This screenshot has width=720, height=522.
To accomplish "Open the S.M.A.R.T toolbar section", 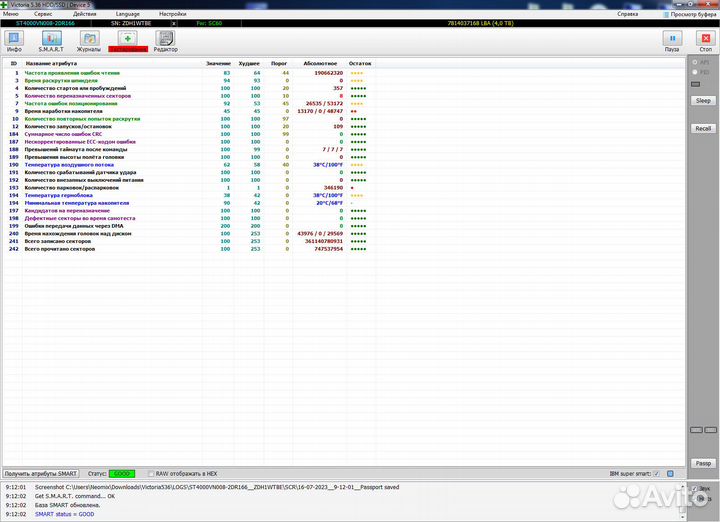I will [x=51, y=41].
